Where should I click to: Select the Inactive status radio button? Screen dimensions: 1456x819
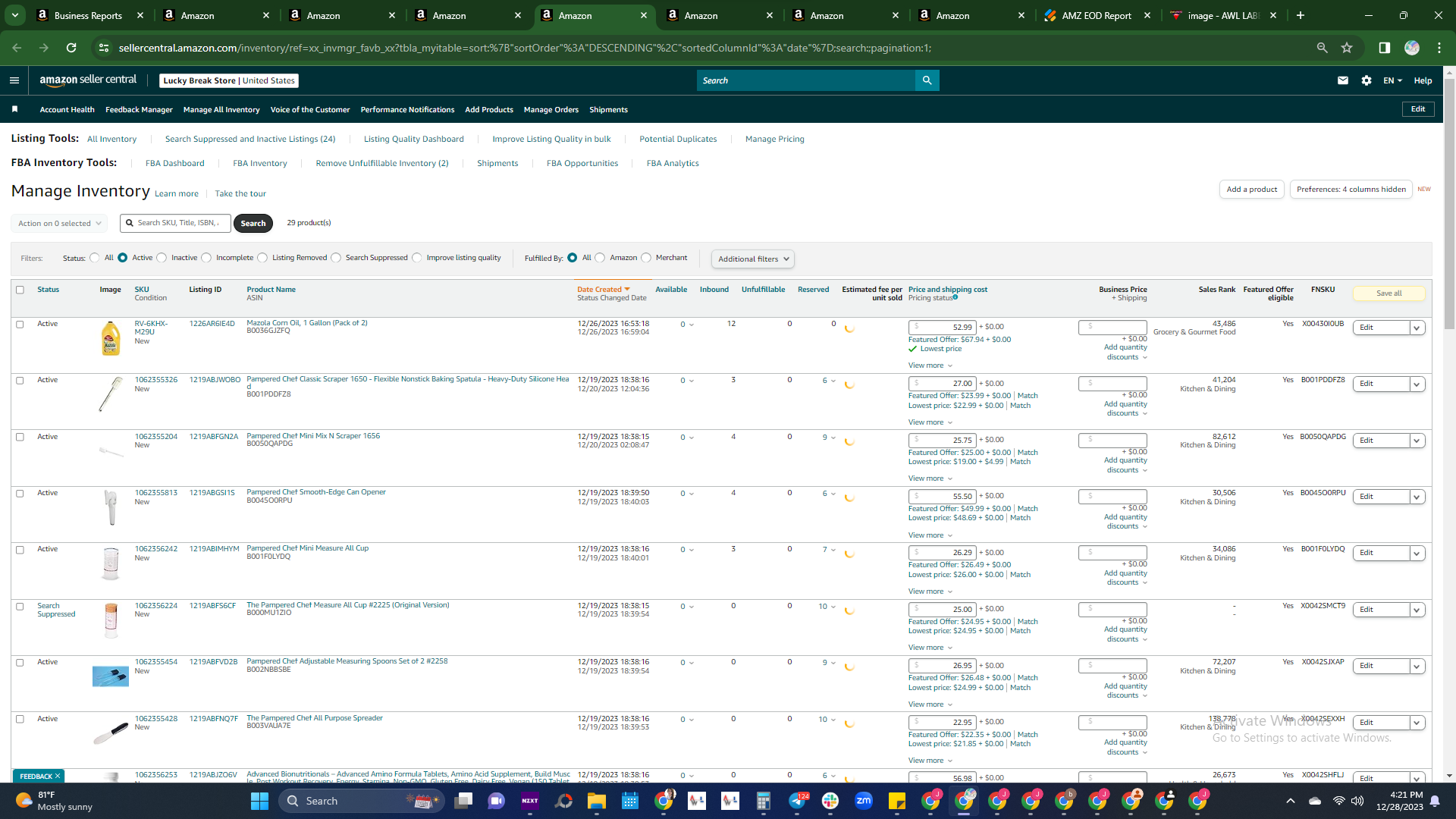pos(162,258)
